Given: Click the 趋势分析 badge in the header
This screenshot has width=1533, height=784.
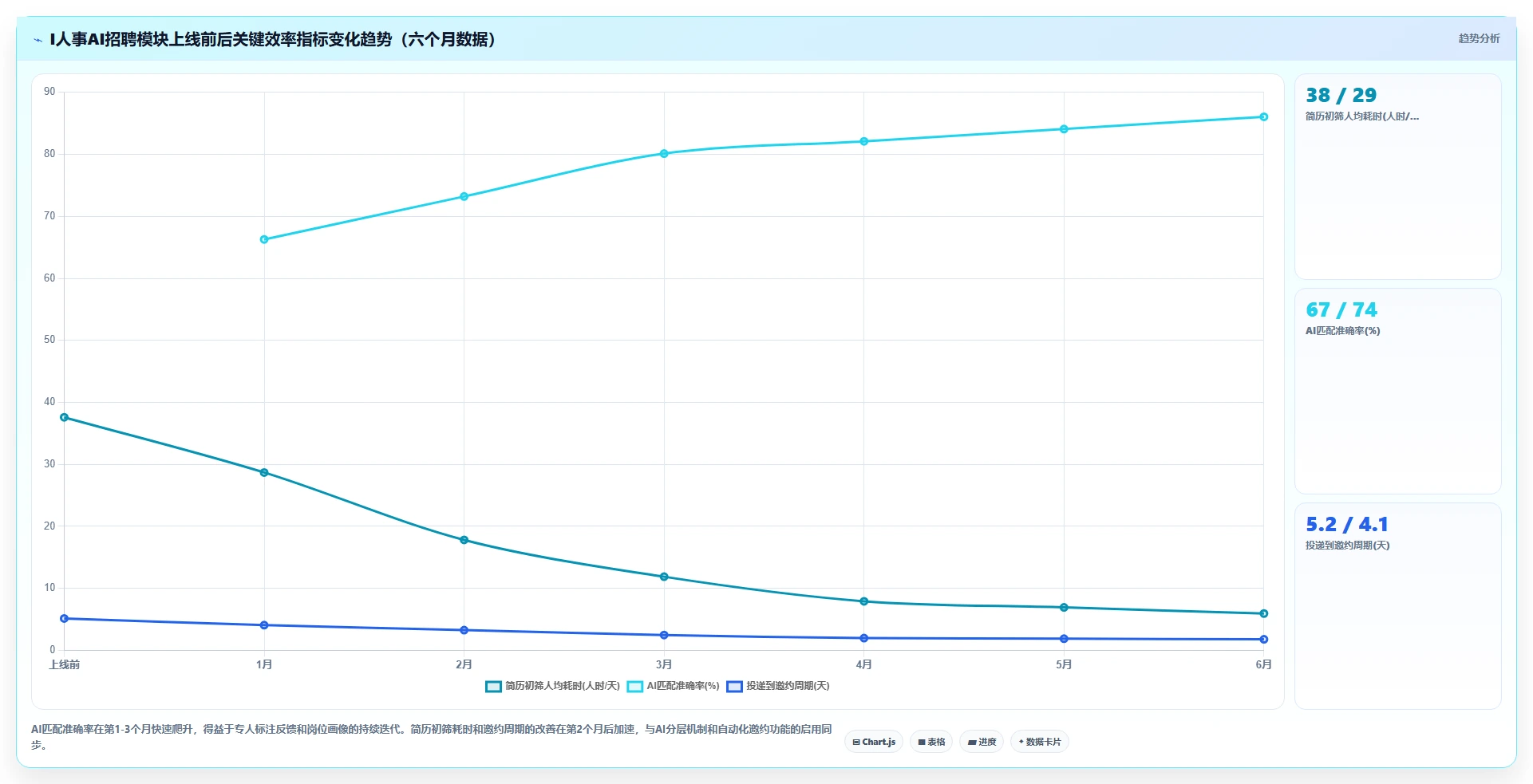Looking at the screenshot, I should click(1479, 38).
